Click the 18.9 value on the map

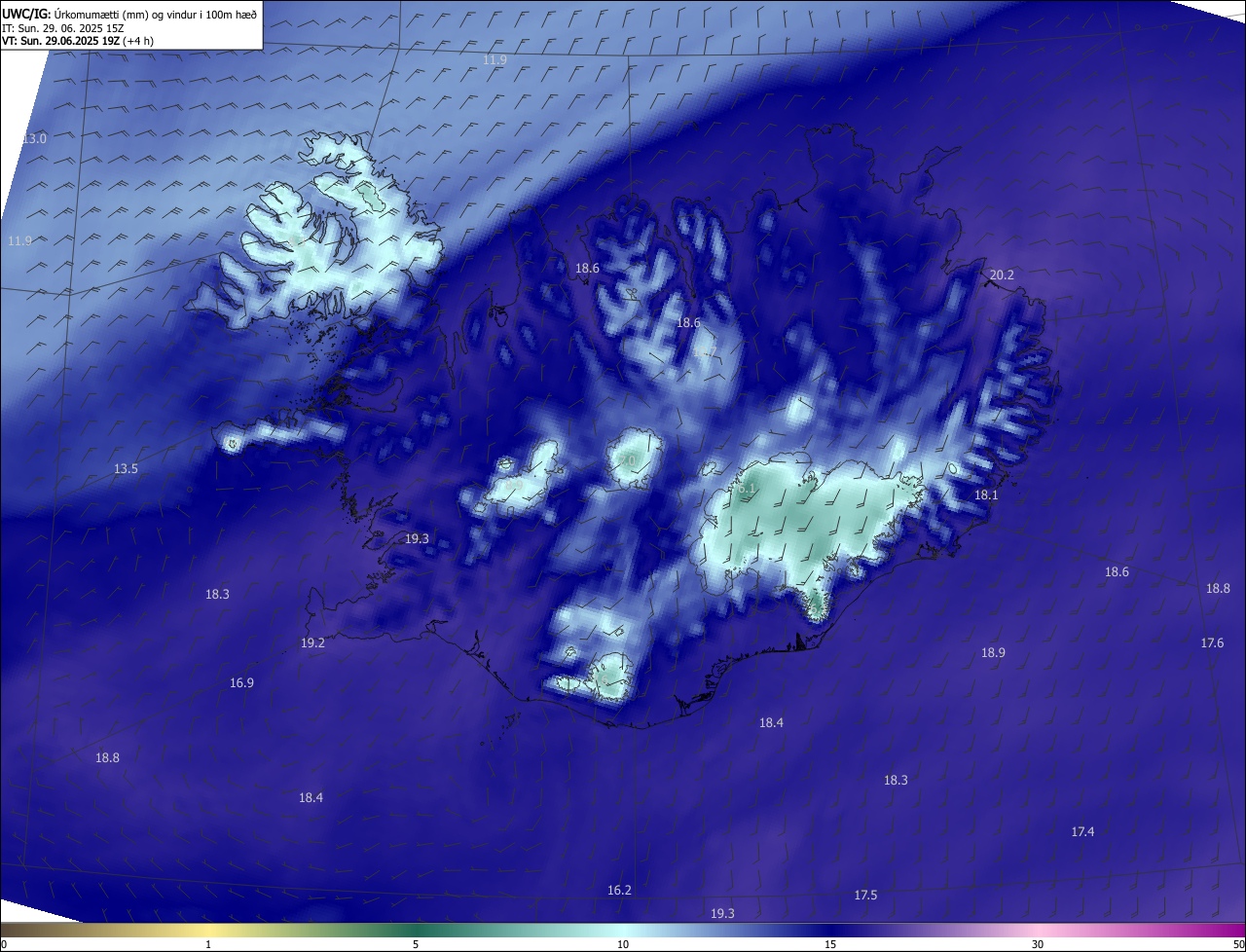pos(993,653)
